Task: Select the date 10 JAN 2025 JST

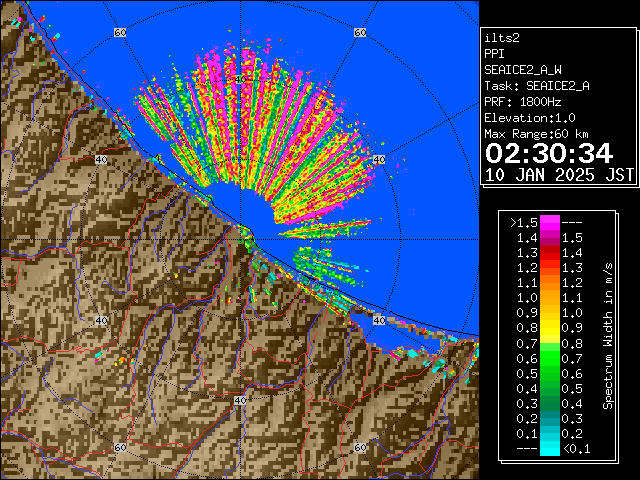Action: pos(559,175)
